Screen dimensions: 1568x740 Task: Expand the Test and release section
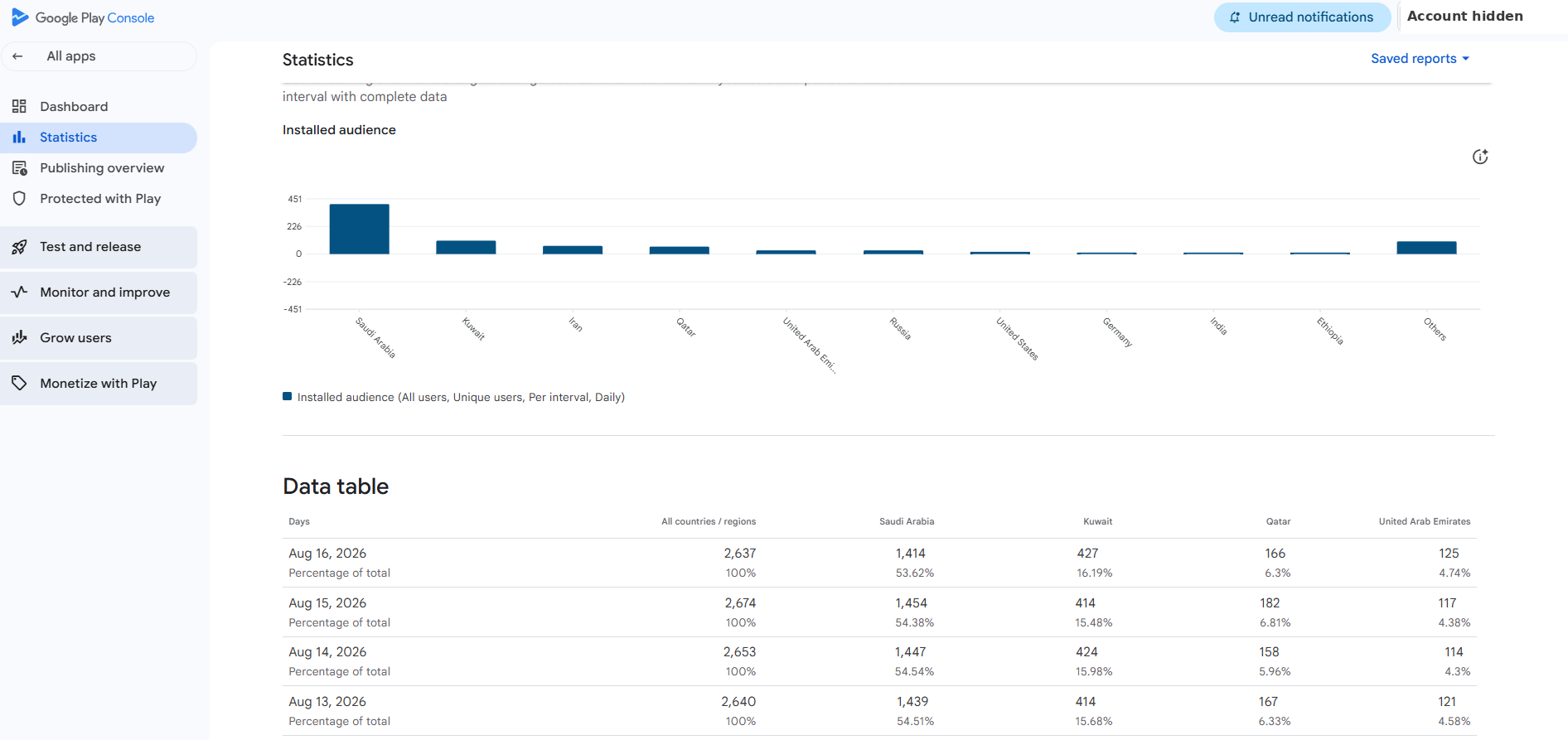point(99,247)
